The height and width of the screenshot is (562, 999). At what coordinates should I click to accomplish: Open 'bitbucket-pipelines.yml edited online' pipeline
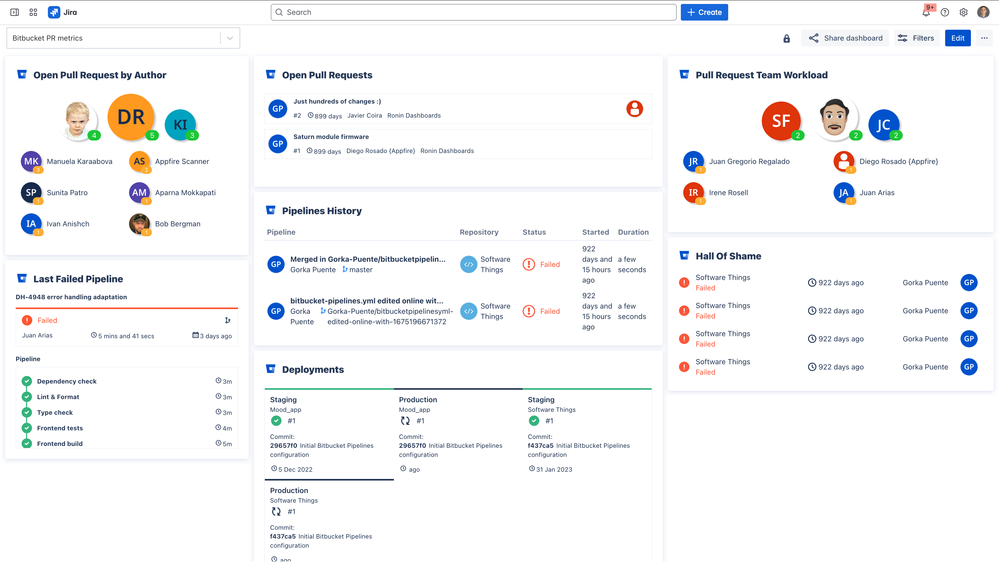tap(366, 301)
